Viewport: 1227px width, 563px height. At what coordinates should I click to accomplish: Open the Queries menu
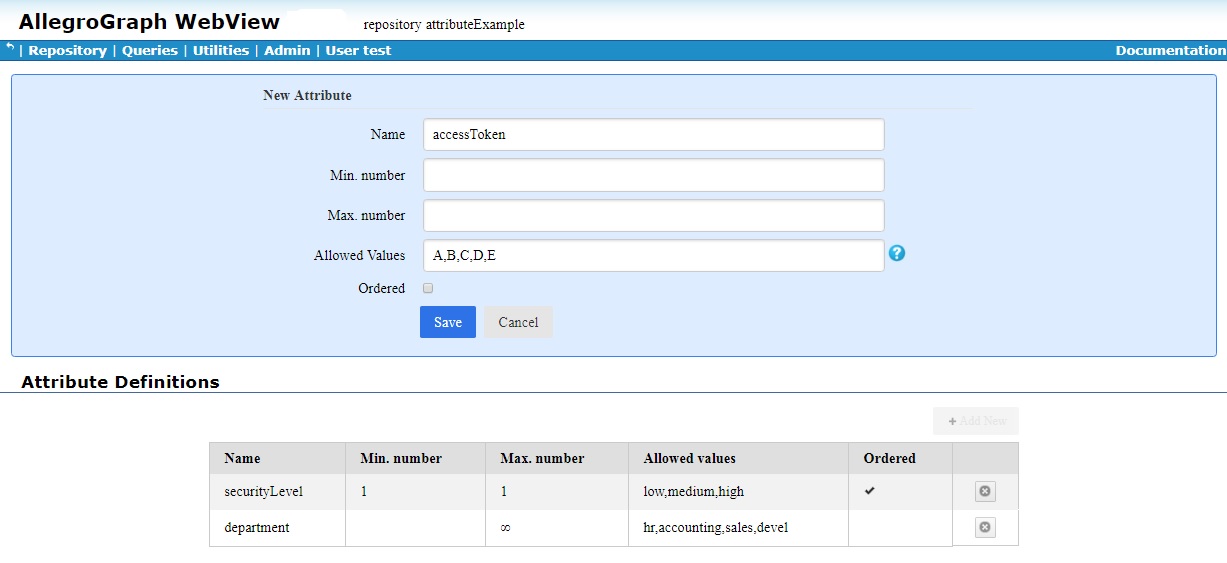pos(150,50)
